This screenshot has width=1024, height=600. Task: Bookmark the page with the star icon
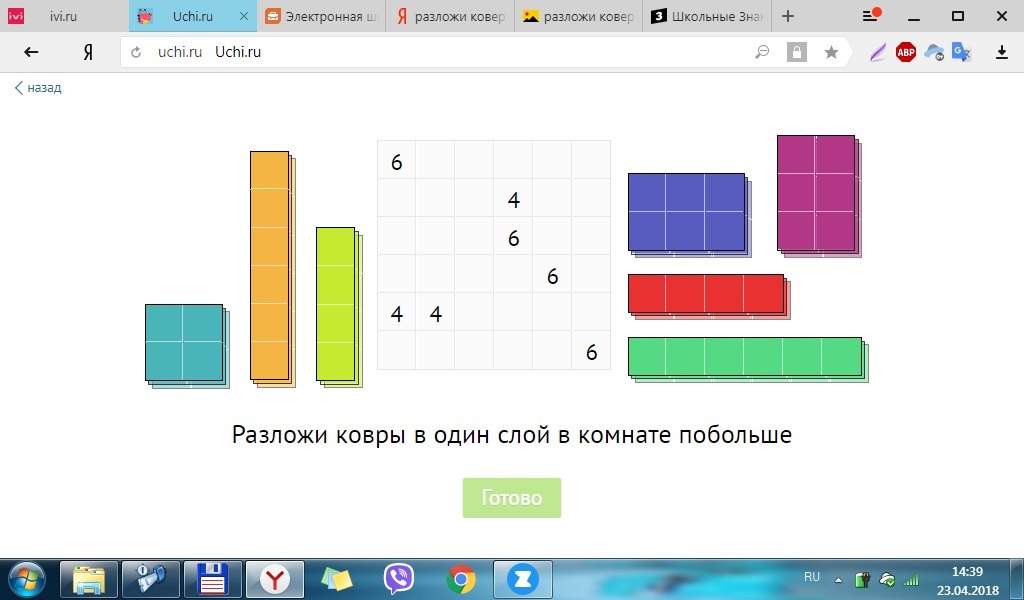[831, 53]
